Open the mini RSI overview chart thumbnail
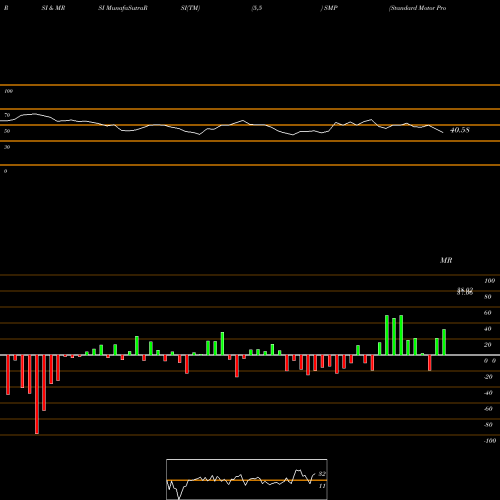 click(247, 479)
